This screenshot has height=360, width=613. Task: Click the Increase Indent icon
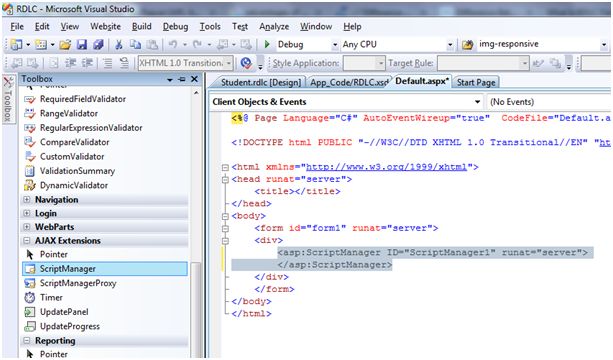pyautogui.click(x=86, y=63)
